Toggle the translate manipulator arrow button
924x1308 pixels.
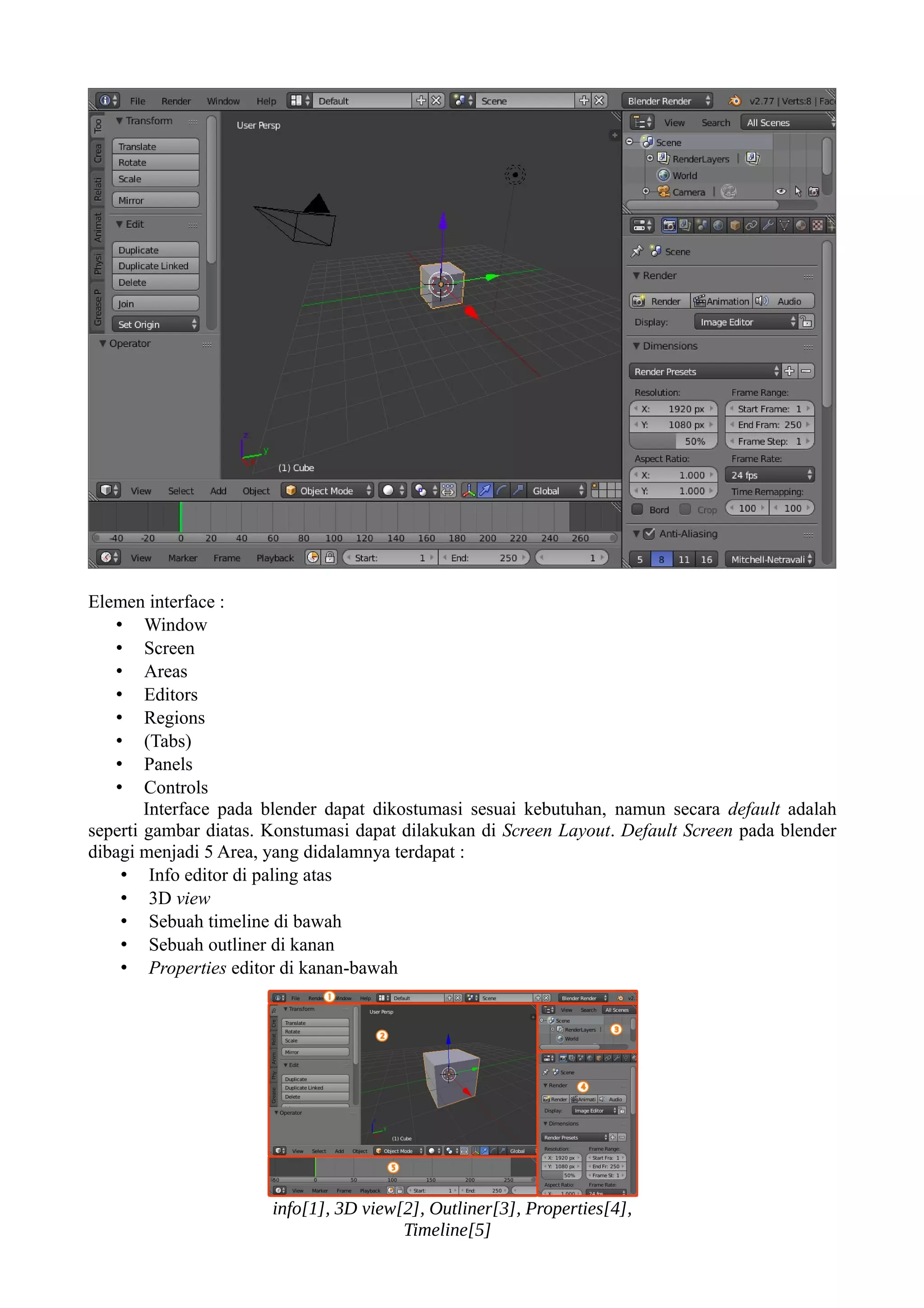pyautogui.click(x=485, y=490)
